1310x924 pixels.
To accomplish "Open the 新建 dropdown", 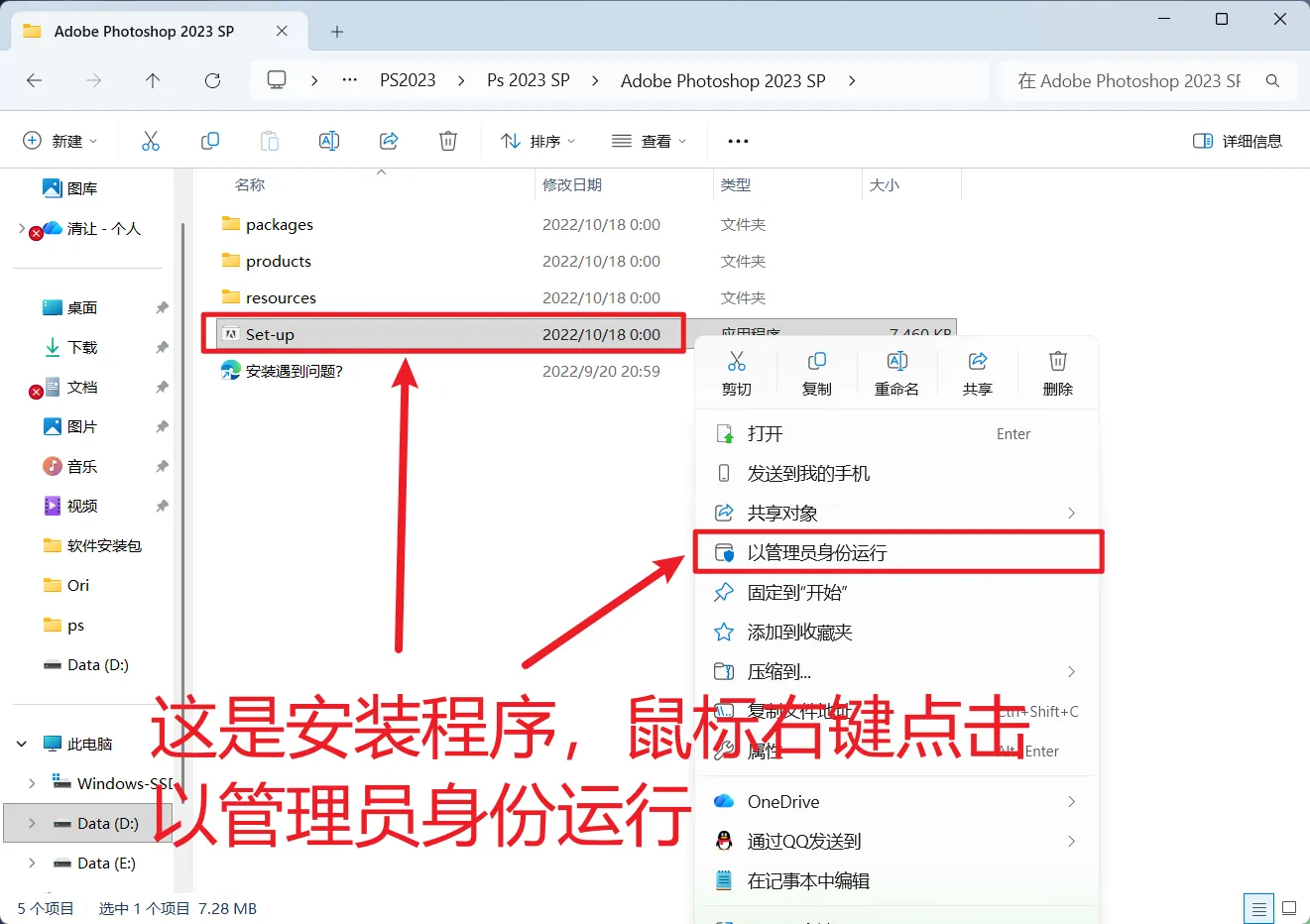I will coord(60,141).
